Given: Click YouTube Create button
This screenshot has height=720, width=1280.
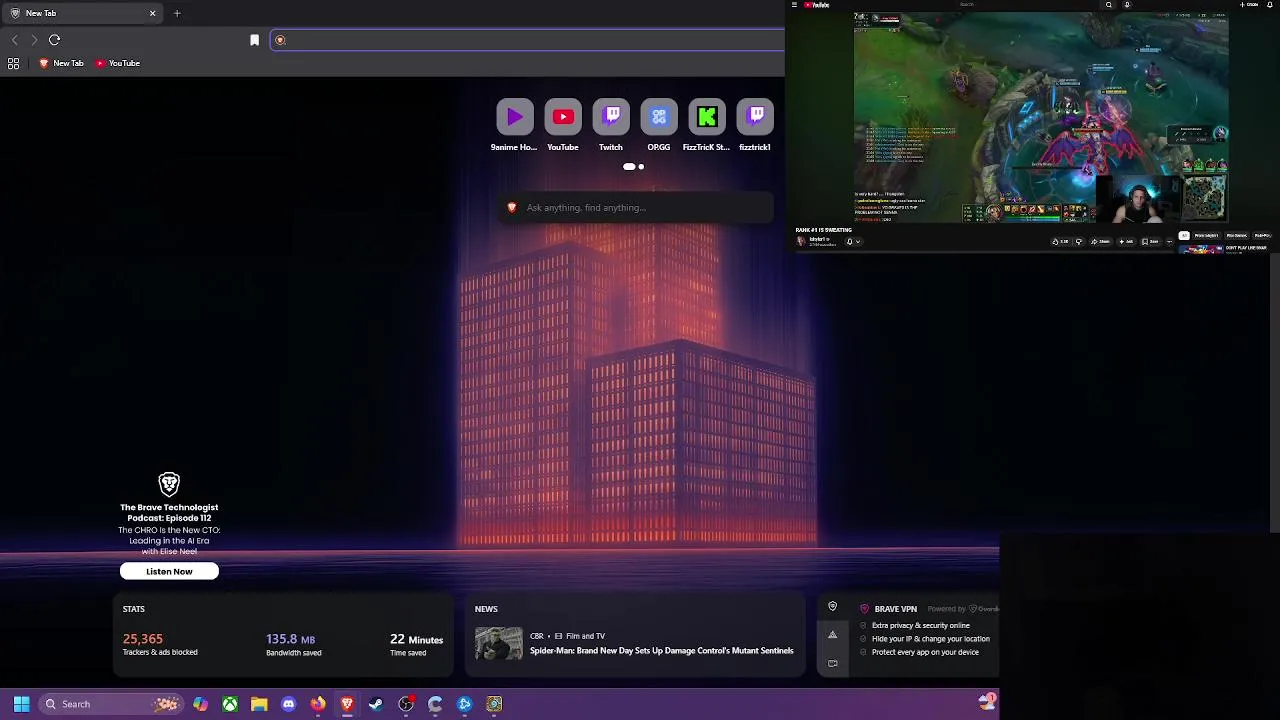Looking at the screenshot, I should point(1249,5).
